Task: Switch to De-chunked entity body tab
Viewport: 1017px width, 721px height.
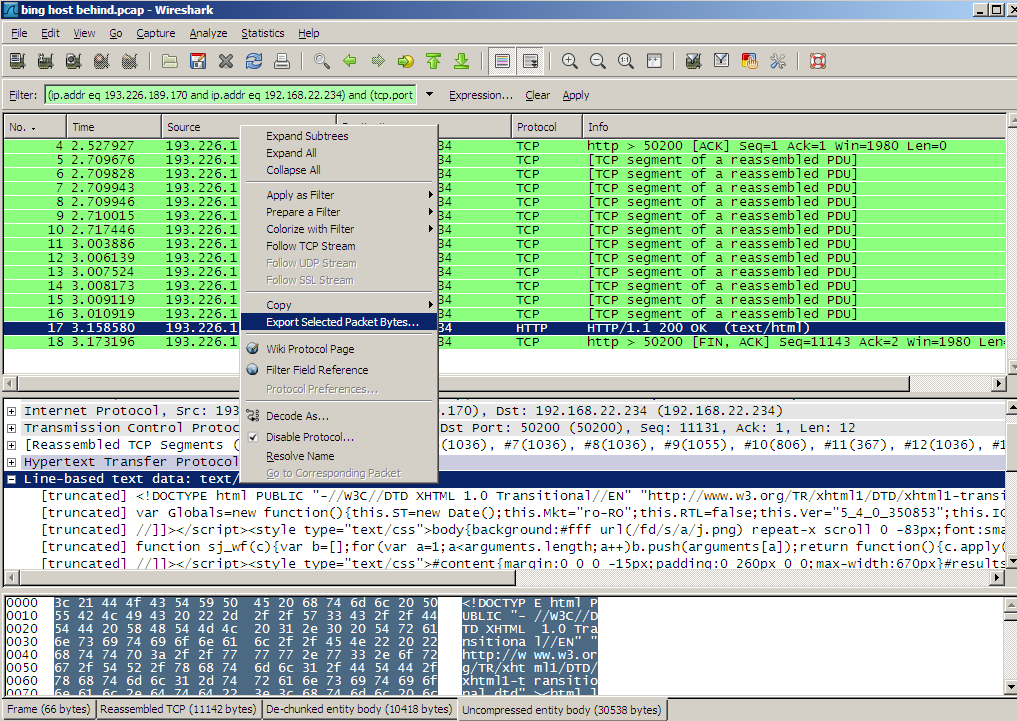Action: tap(358, 710)
